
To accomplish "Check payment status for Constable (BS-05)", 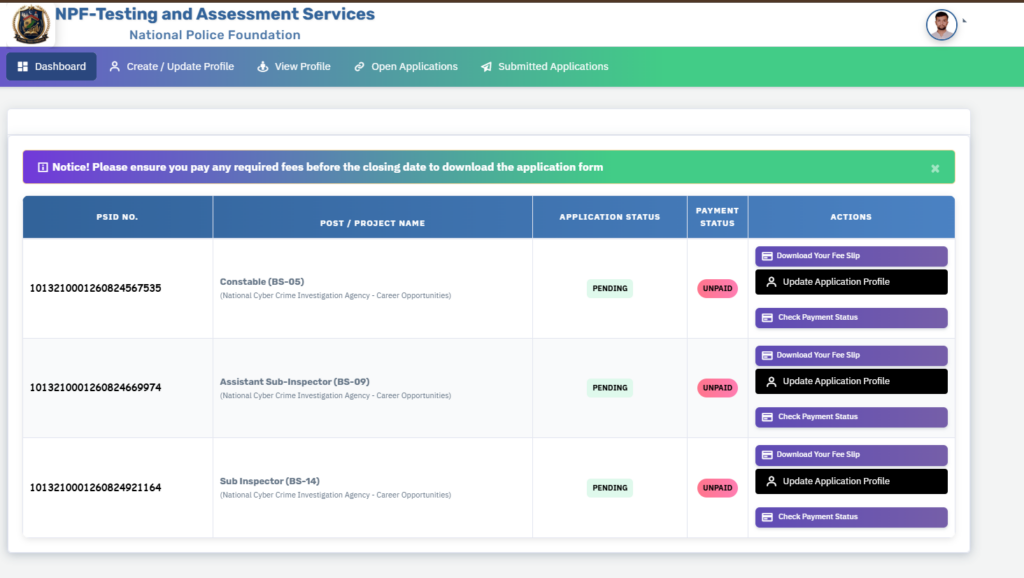I will tap(851, 317).
